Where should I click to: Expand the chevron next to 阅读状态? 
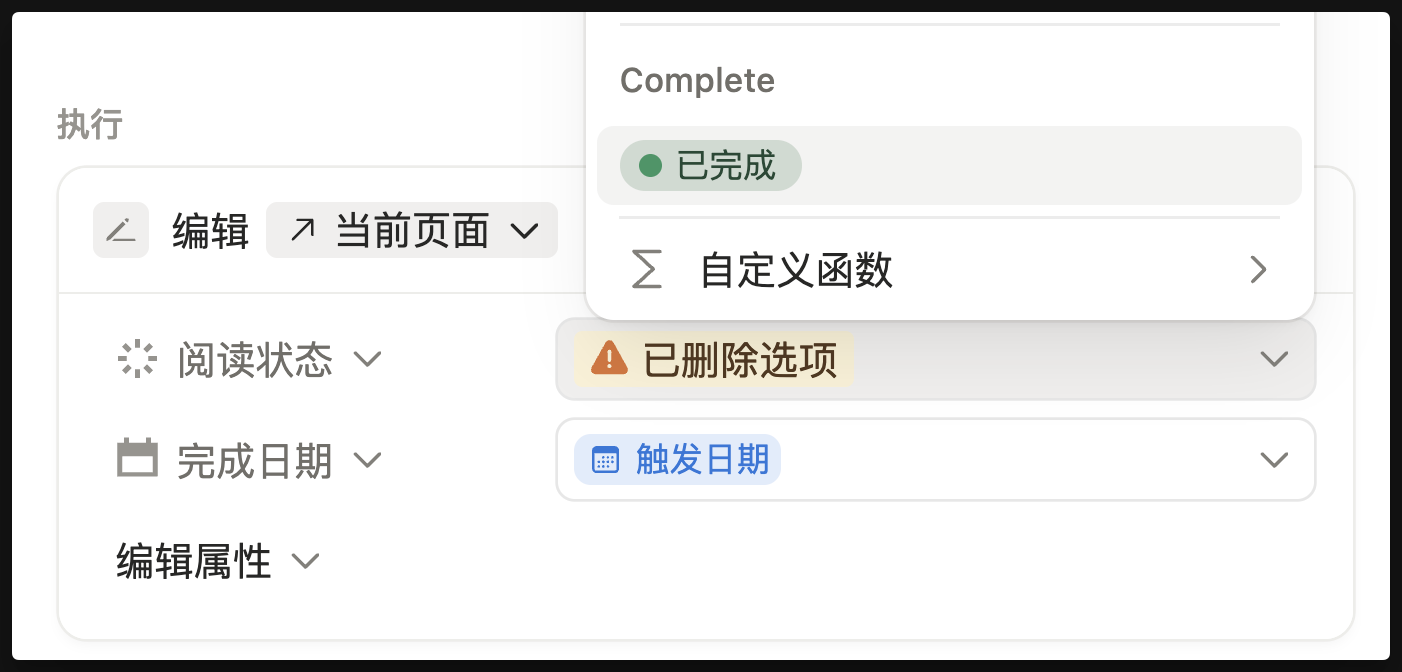(368, 359)
